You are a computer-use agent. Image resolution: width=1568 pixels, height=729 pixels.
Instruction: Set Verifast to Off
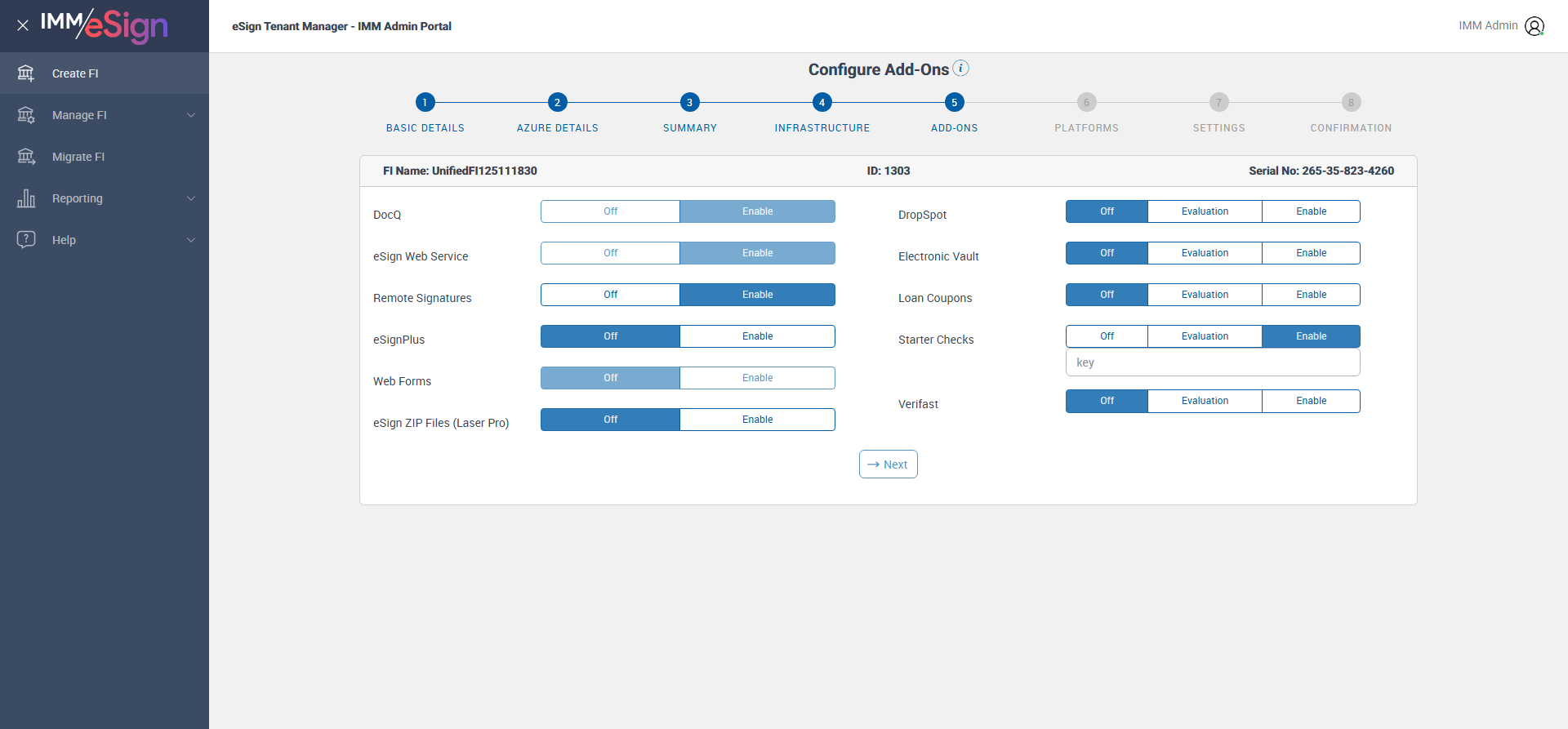point(1107,401)
